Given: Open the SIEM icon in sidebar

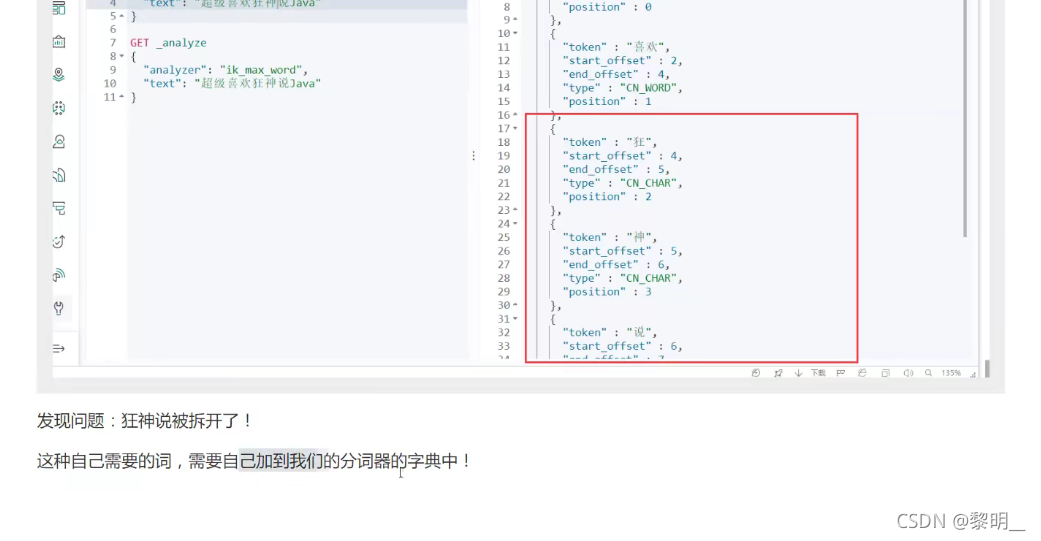Looking at the screenshot, I should pyautogui.click(x=59, y=275).
